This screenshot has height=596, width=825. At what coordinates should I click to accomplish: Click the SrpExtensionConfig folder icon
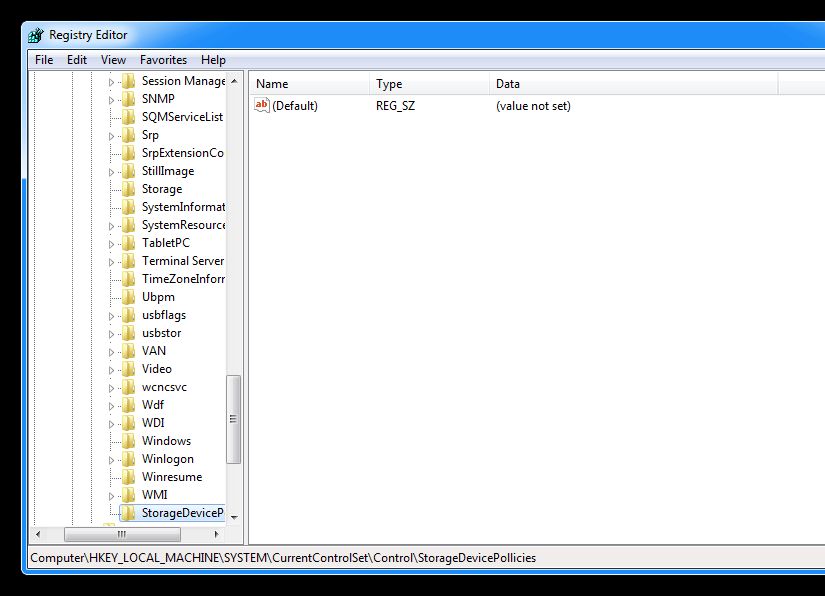pyautogui.click(x=128, y=153)
